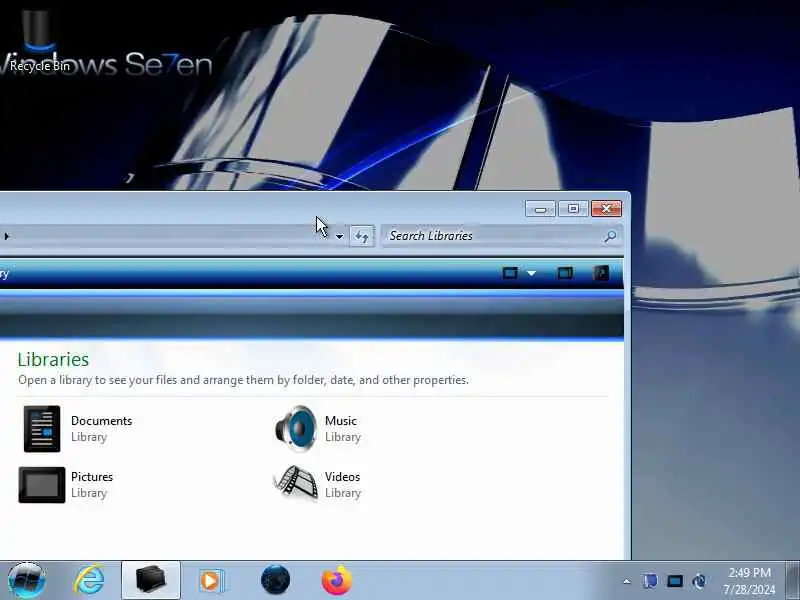800x600 pixels.
Task: Open help icon in Explorer toolbar
Action: pos(601,273)
